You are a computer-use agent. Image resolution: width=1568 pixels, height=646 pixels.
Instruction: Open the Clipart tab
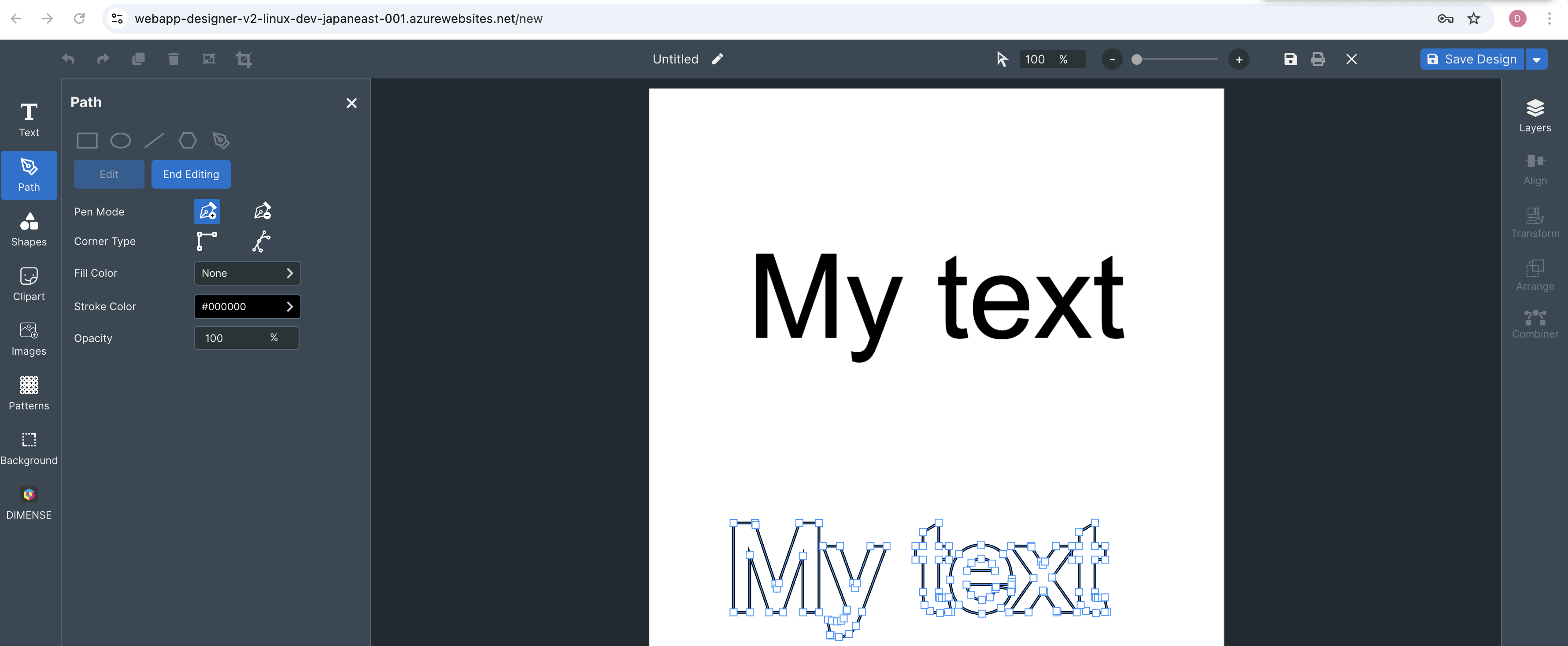coord(29,285)
